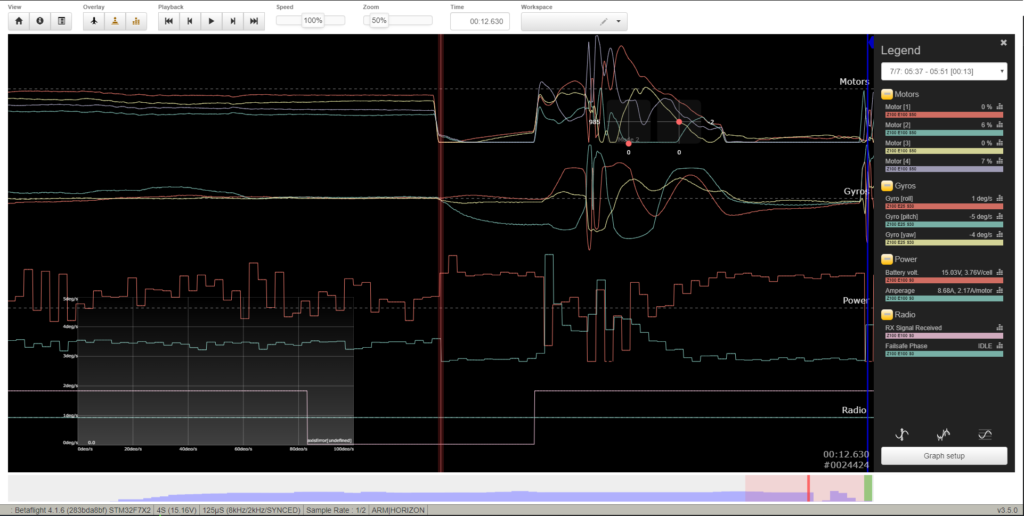Click the RX Signal Received label

pyautogui.click(x=914, y=328)
